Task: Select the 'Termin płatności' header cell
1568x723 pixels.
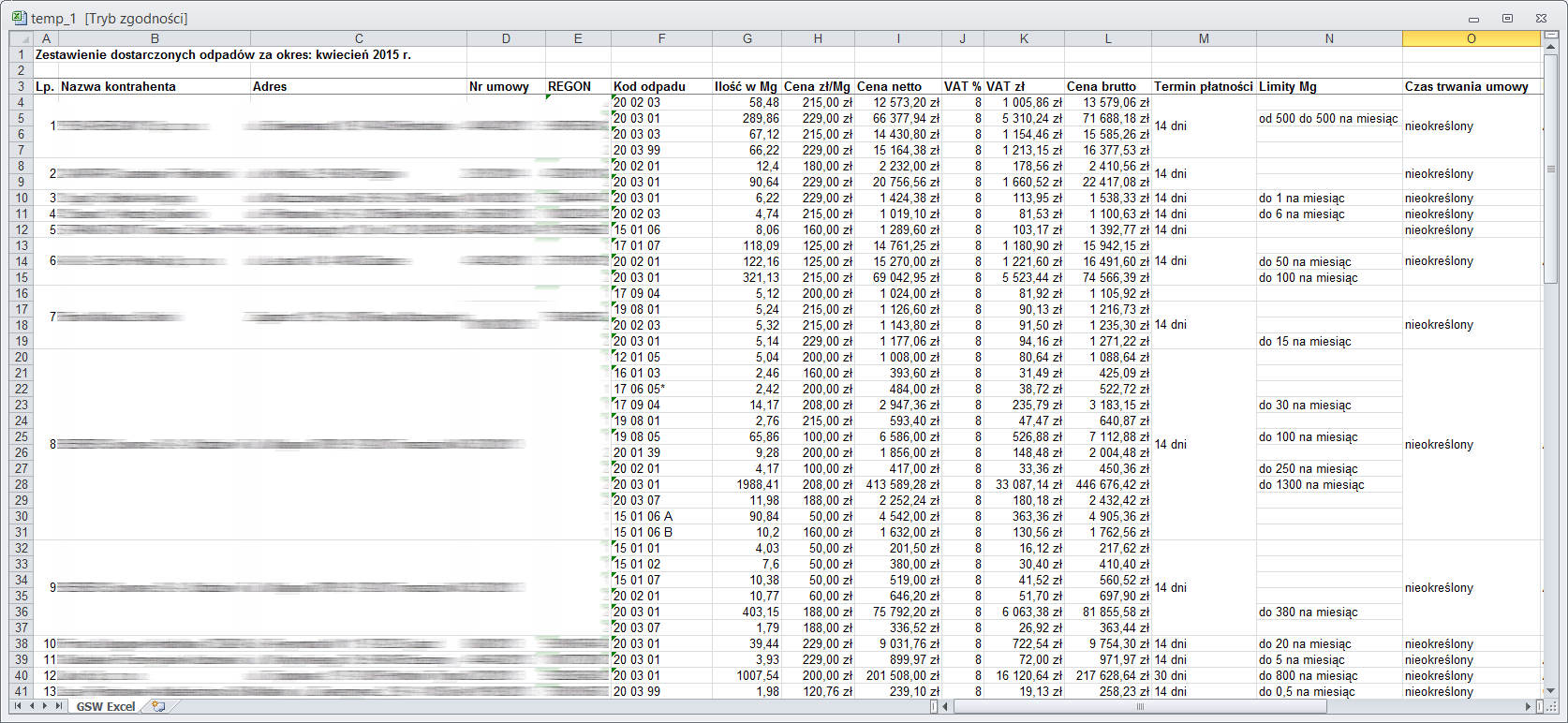Action: [x=1203, y=86]
